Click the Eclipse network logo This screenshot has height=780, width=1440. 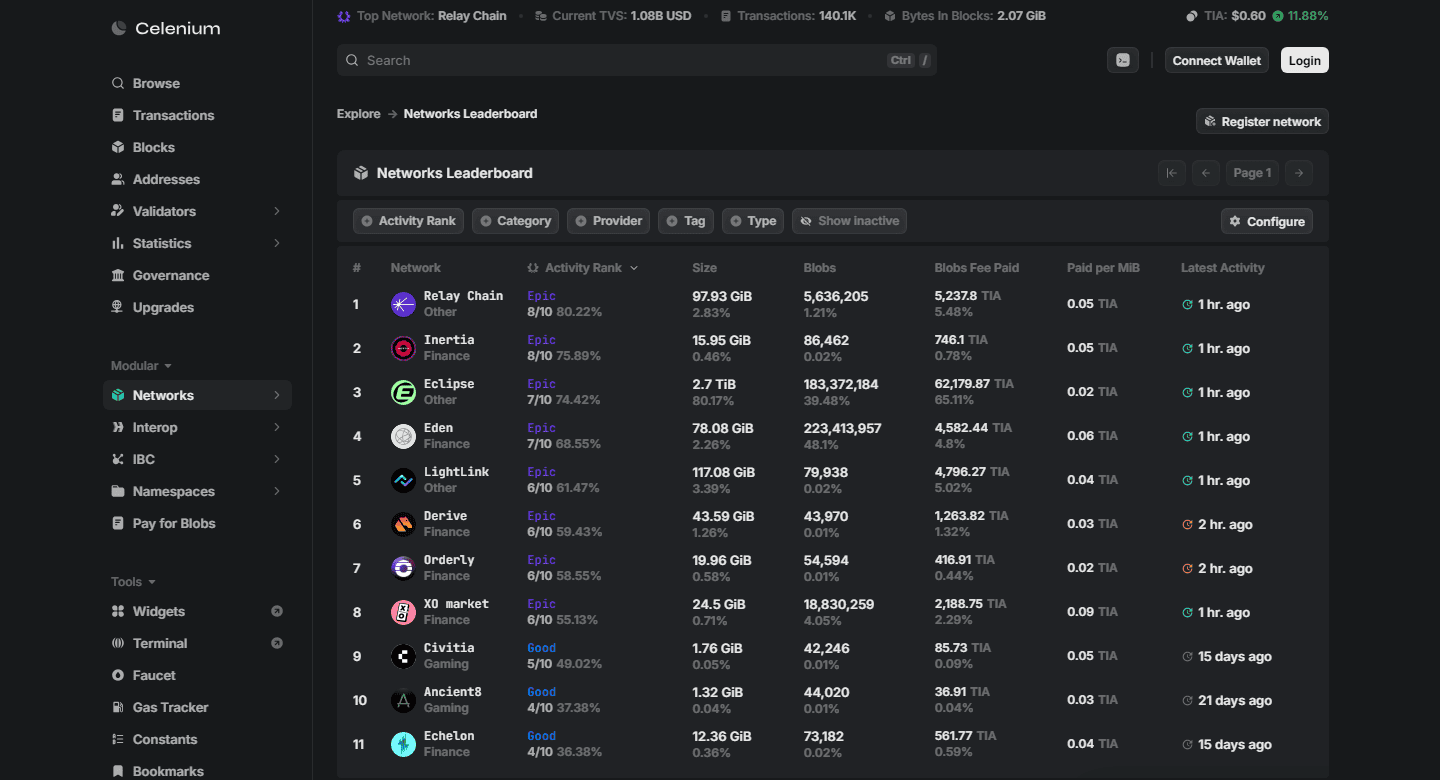(403, 392)
